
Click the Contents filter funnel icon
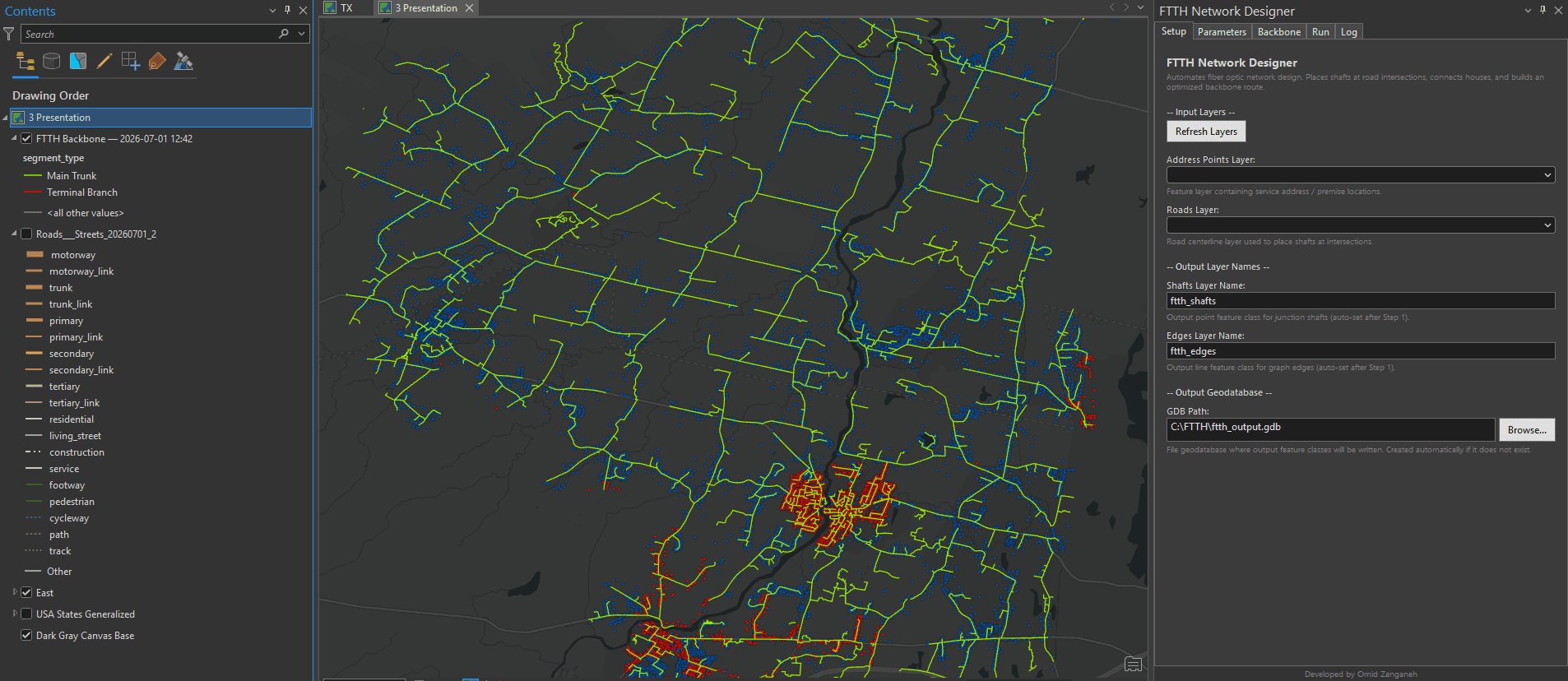[x=8, y=34]
